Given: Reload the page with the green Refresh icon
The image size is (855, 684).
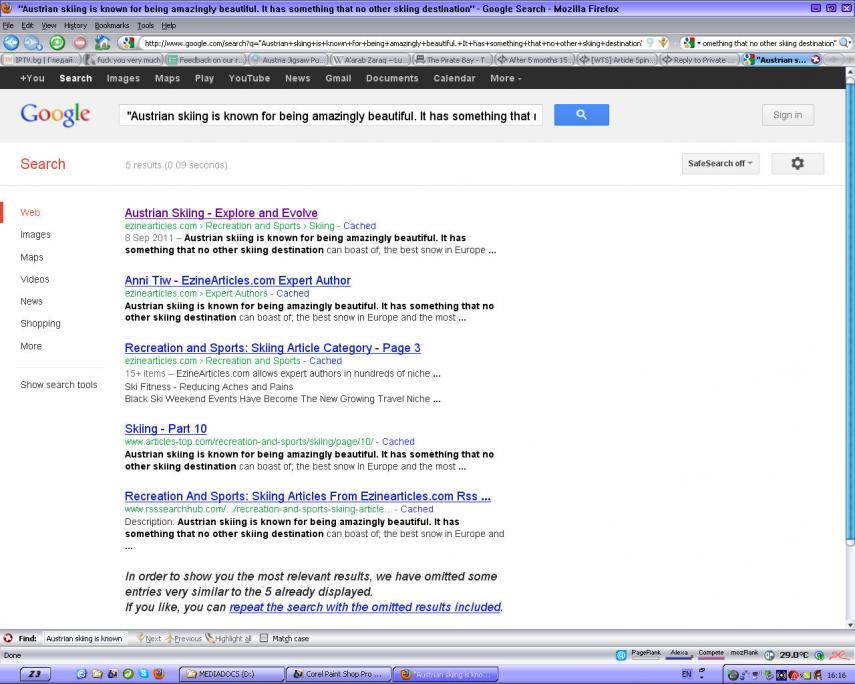Looking at the screenshot, I should point(57,43).
